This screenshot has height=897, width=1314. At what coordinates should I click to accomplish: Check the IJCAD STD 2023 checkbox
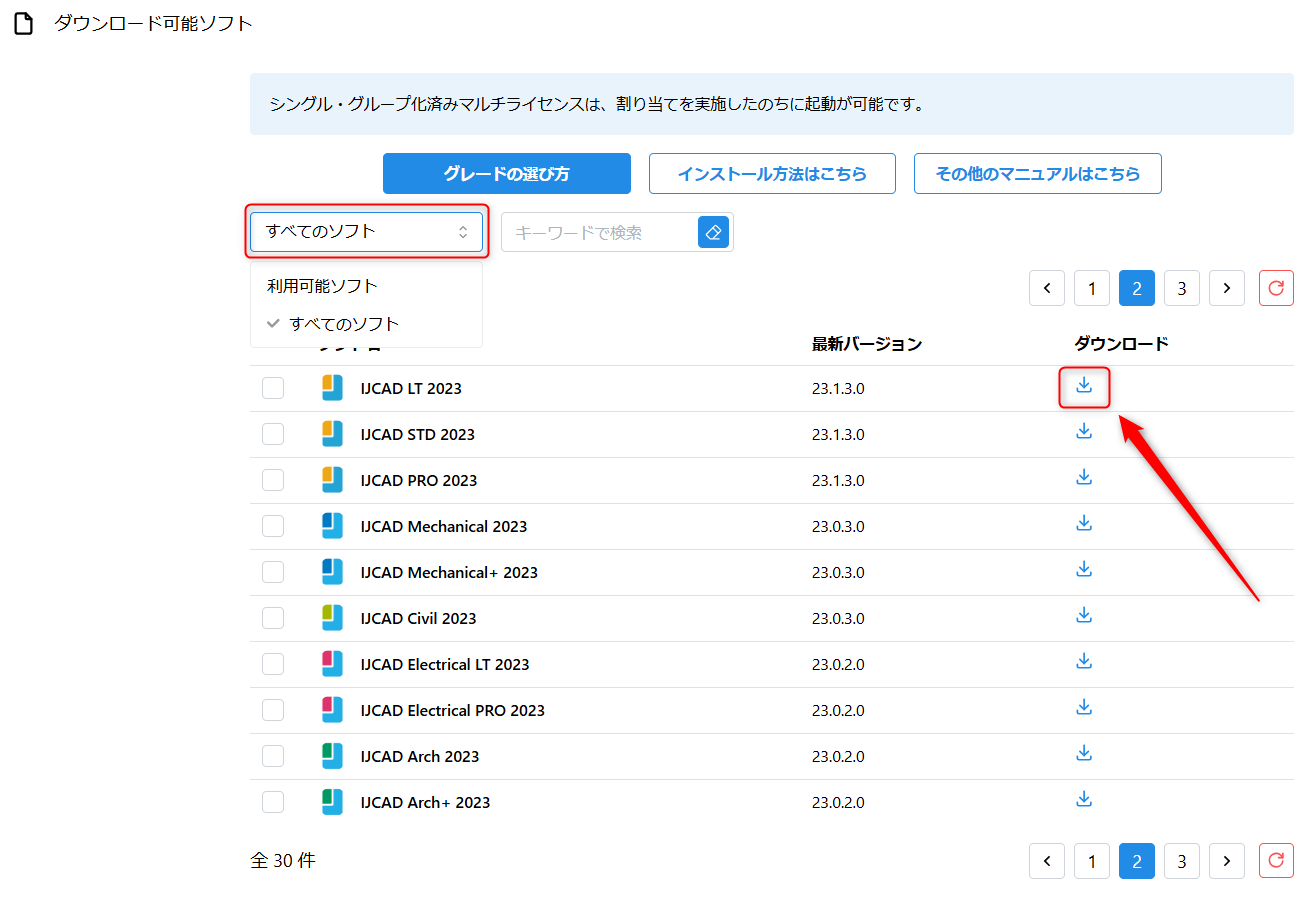click(x=273, y=434)
